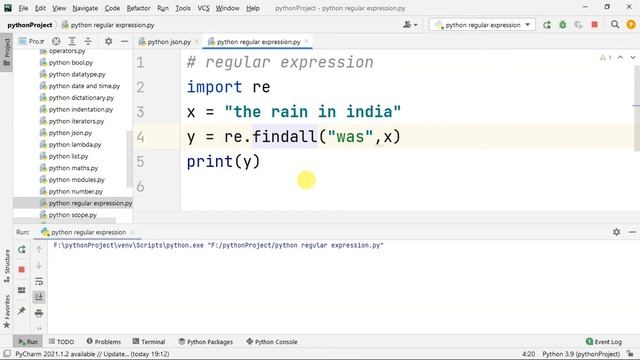Viewport: 640px width, 360px height.
Task: Open python lambda.py in project tree
Action: pos(75,144)
